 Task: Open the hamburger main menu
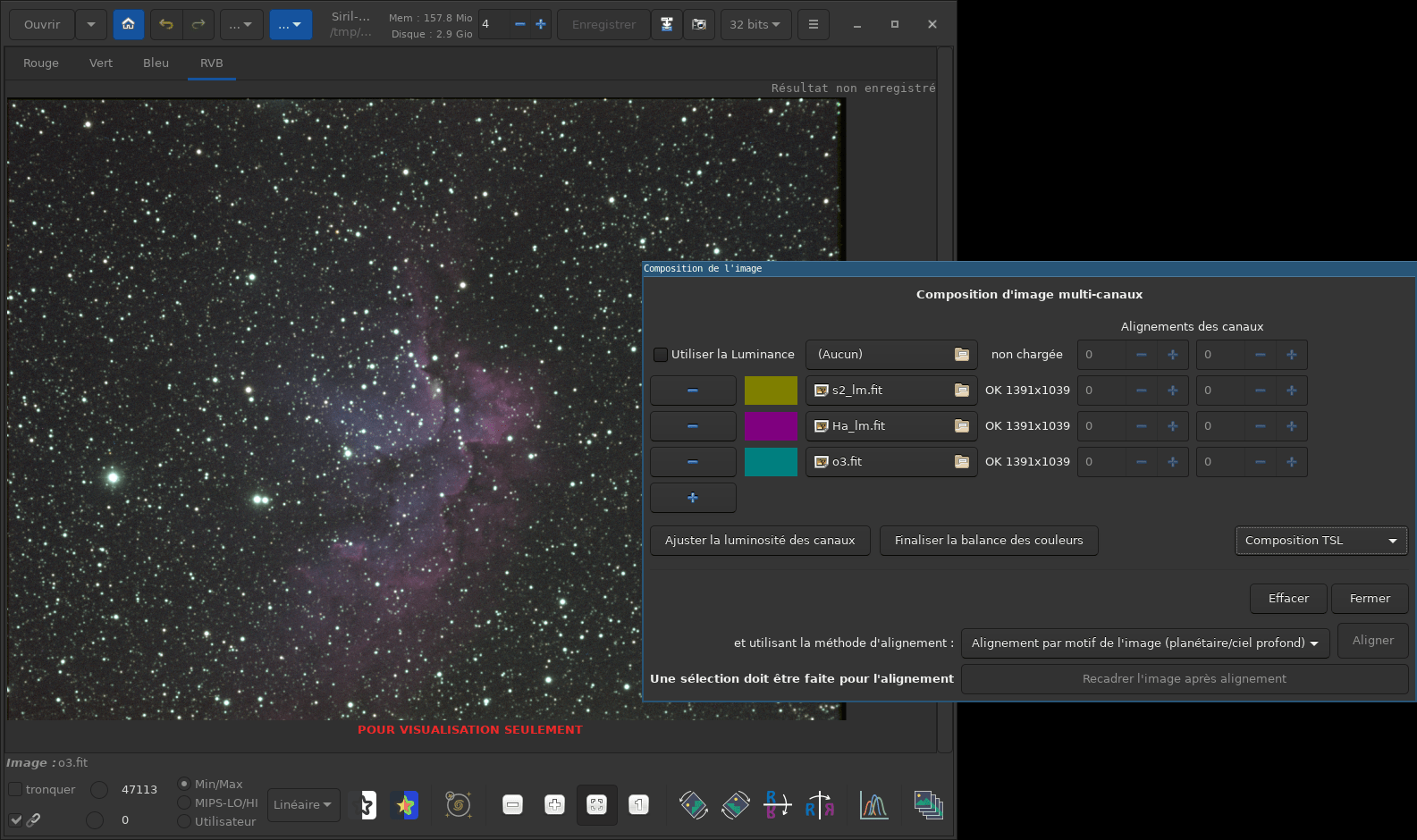(x=814, y=24)
